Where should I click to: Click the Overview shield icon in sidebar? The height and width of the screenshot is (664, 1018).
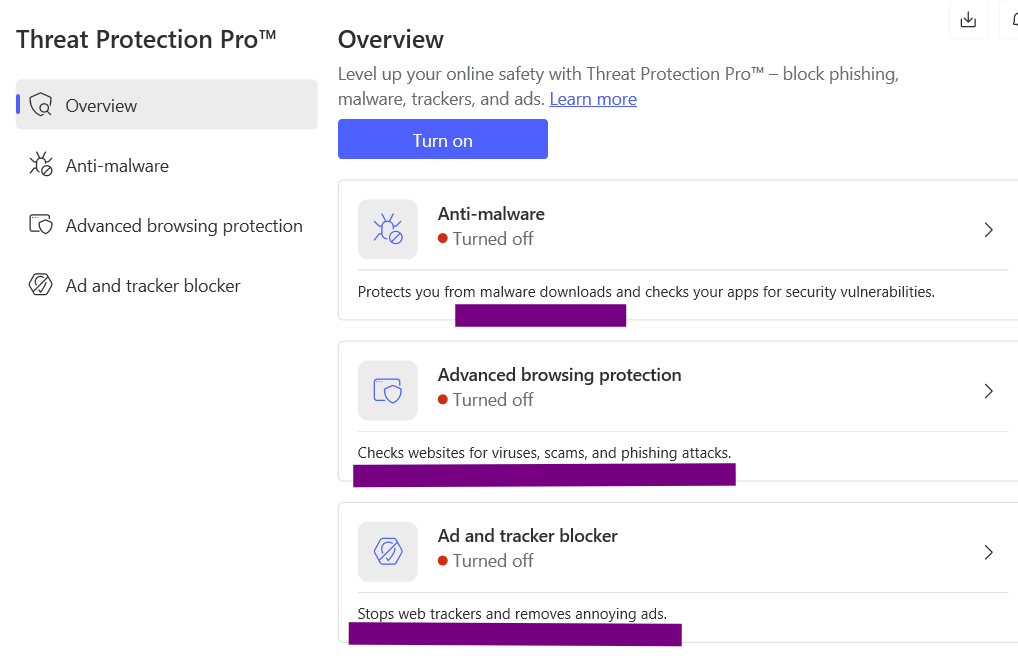(x=40, y=105)
